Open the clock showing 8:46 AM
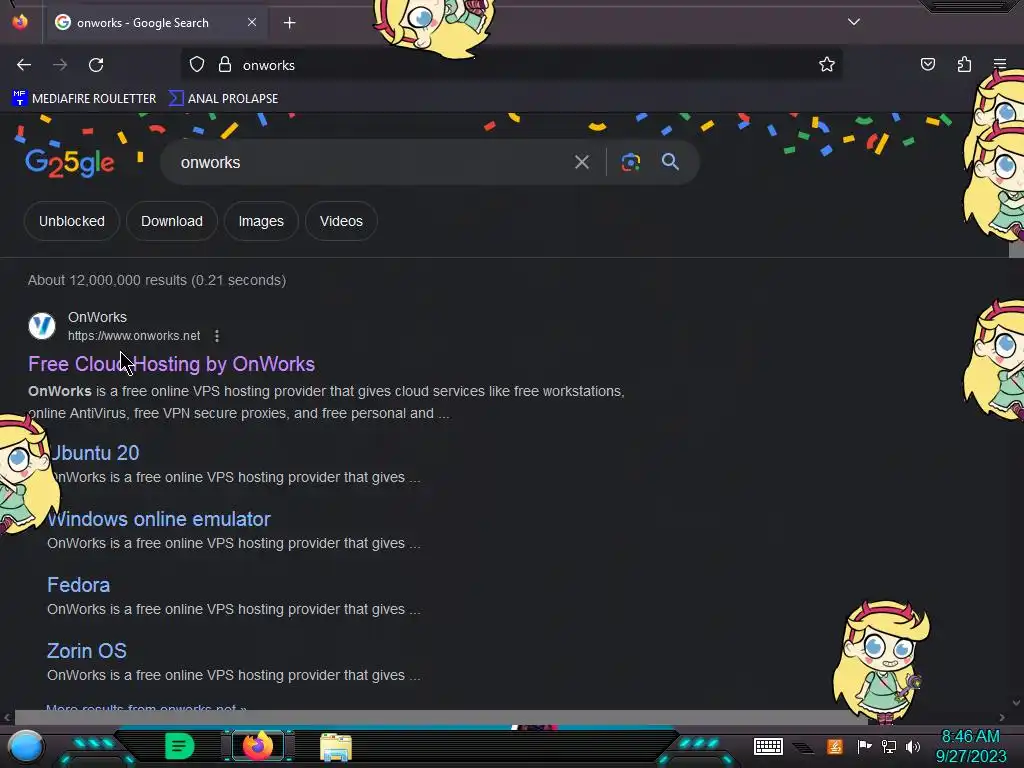 (x=971, y=746)
